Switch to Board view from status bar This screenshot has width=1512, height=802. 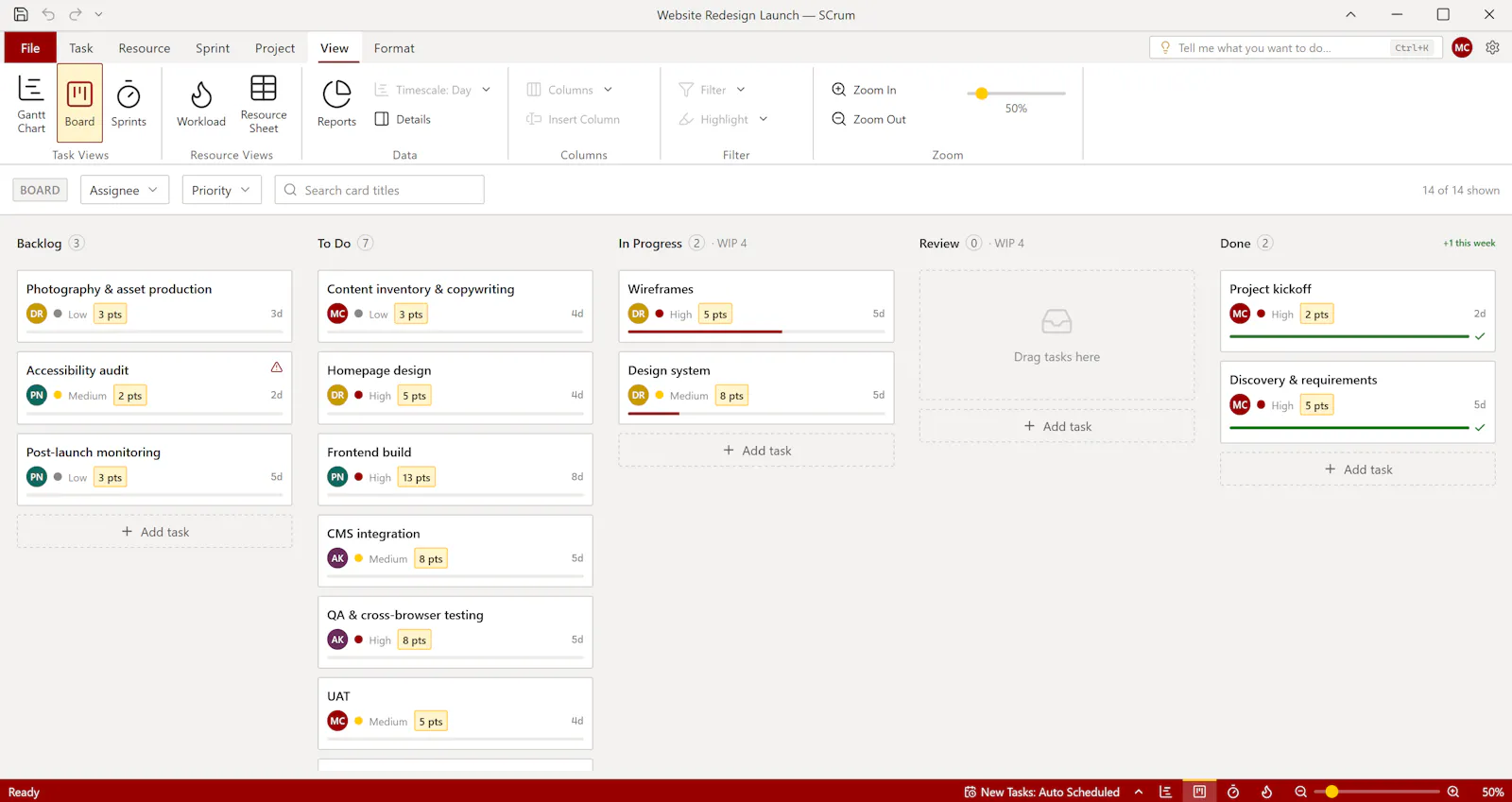point(1199,792)
